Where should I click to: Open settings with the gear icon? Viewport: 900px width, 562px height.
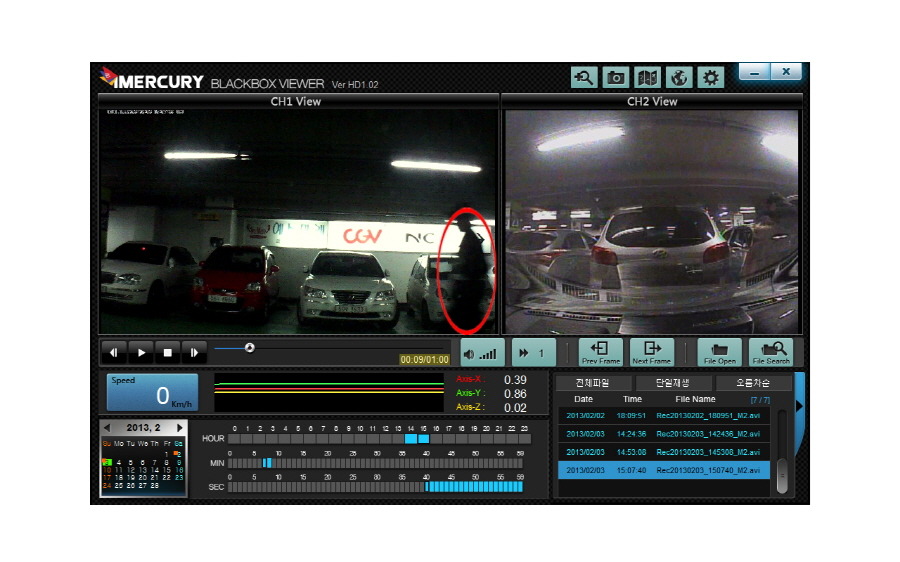point(711,77)
